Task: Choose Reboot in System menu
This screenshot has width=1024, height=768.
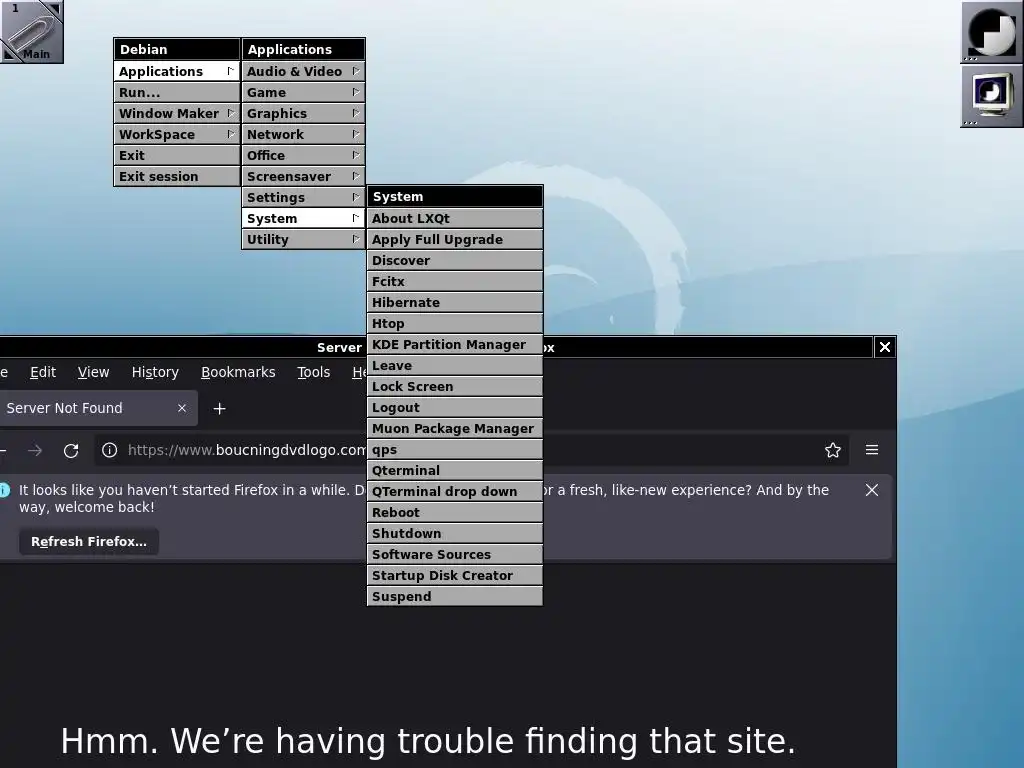Action: pyautogui.click(x=455, y=513)
